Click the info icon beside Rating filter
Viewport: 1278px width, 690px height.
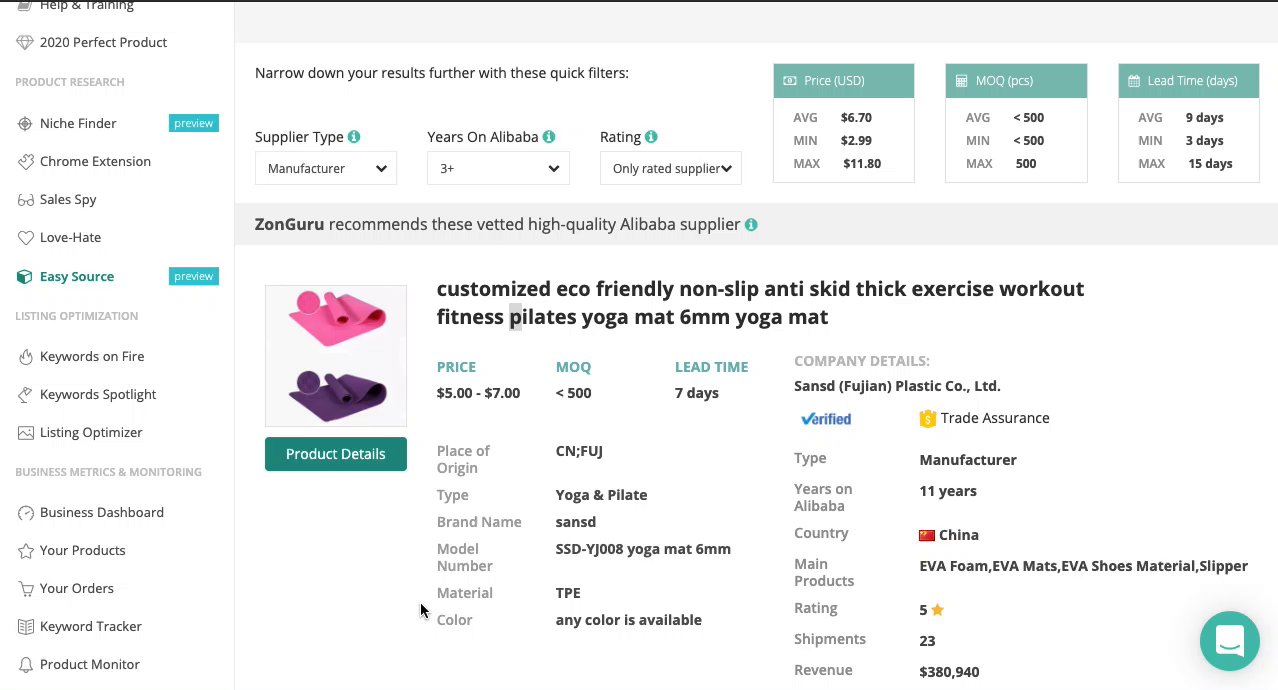click(x=651, y=137)
